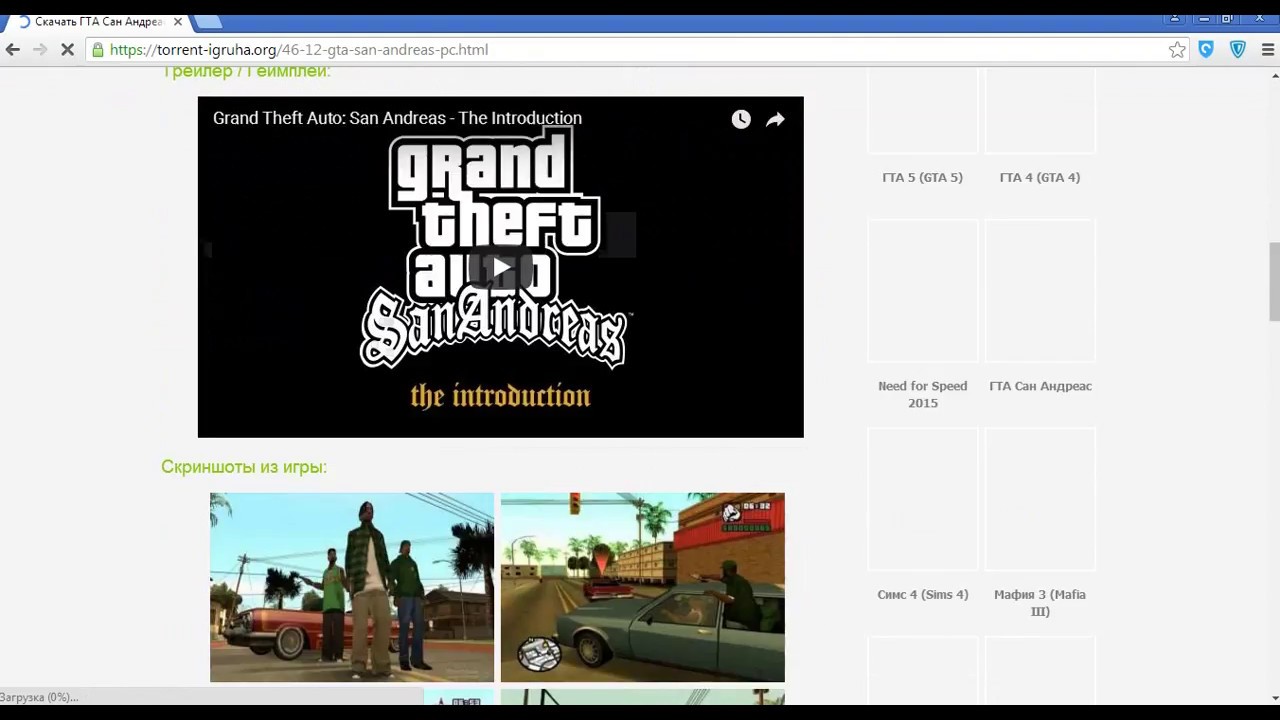Open the ГТА Сан Андреас sidebar link
Image resolution: width=1280 pixels, height=720 pixels.
click(x=1040, y=386)
